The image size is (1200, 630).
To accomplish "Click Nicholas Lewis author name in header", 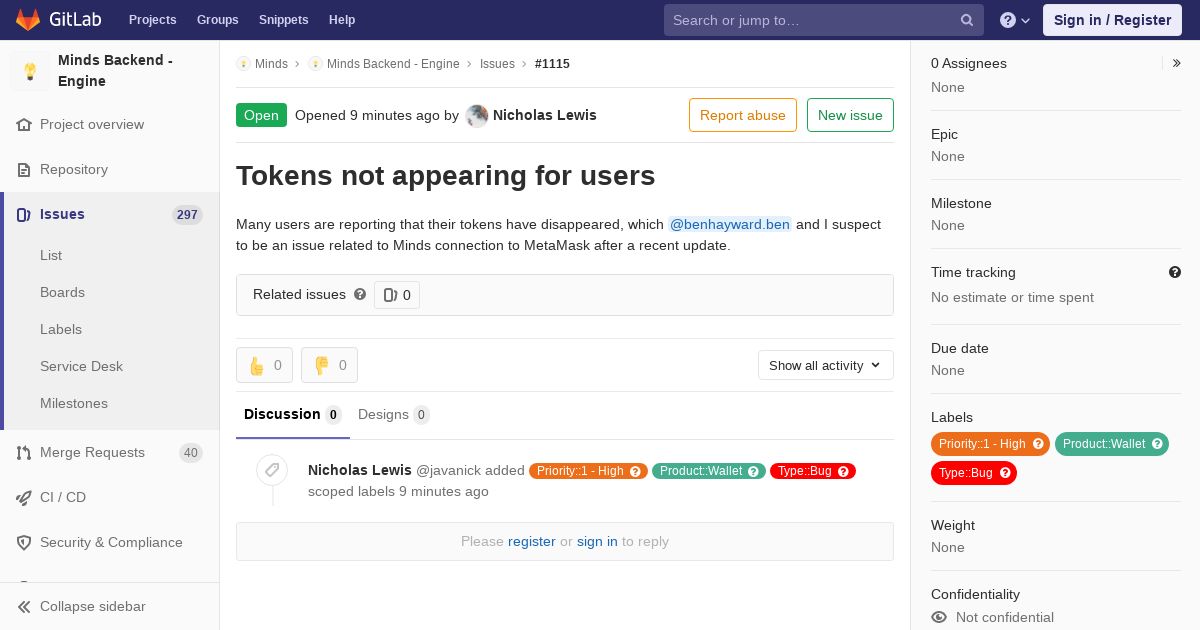I will tap(545, 115).
